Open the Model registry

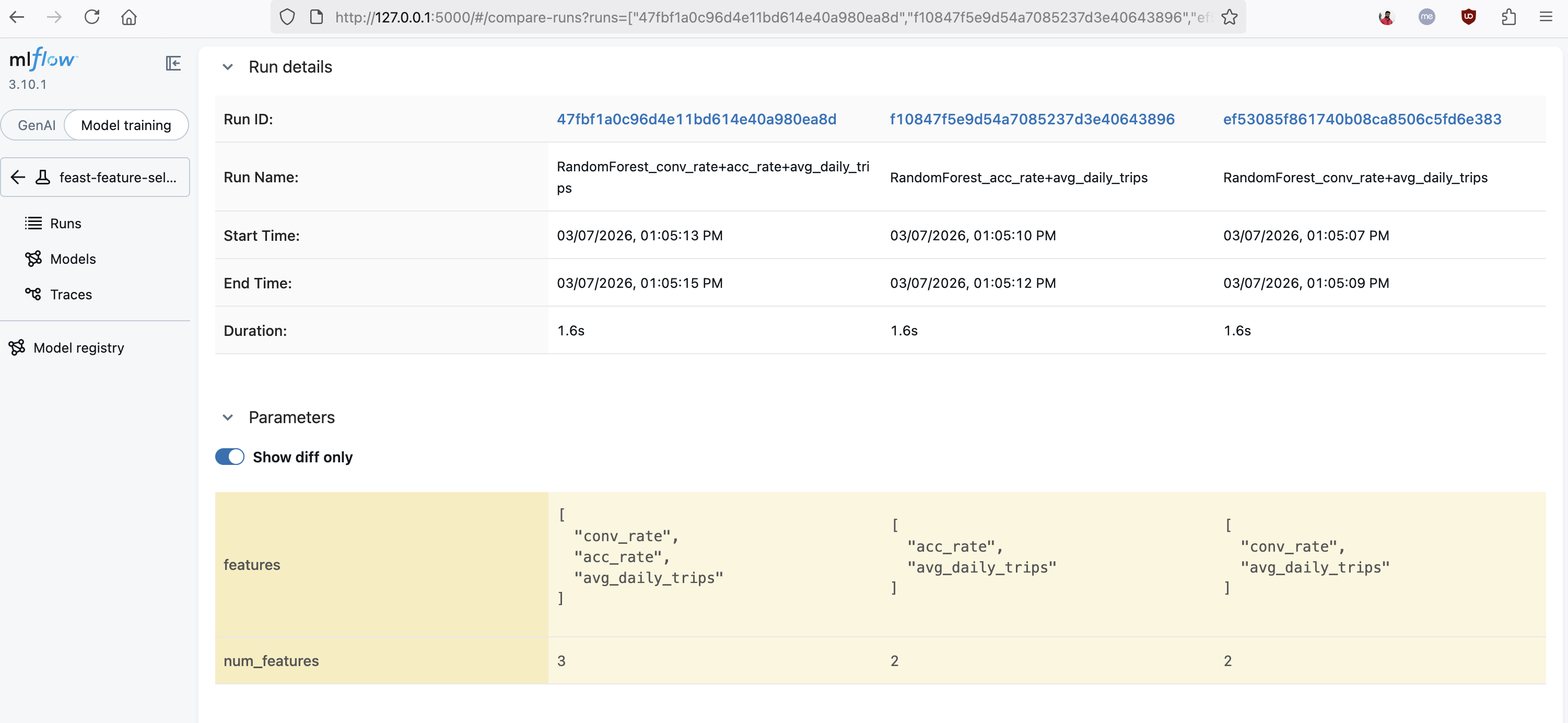(77, 347)
